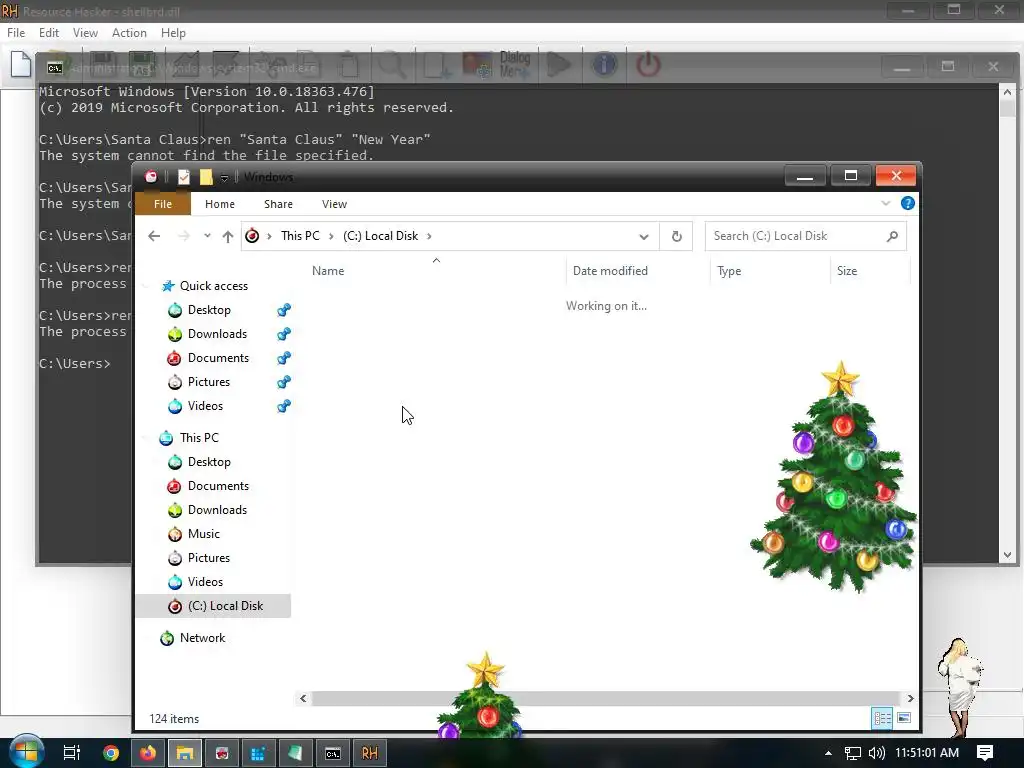Sort by Date modified column

coord(610,270)
